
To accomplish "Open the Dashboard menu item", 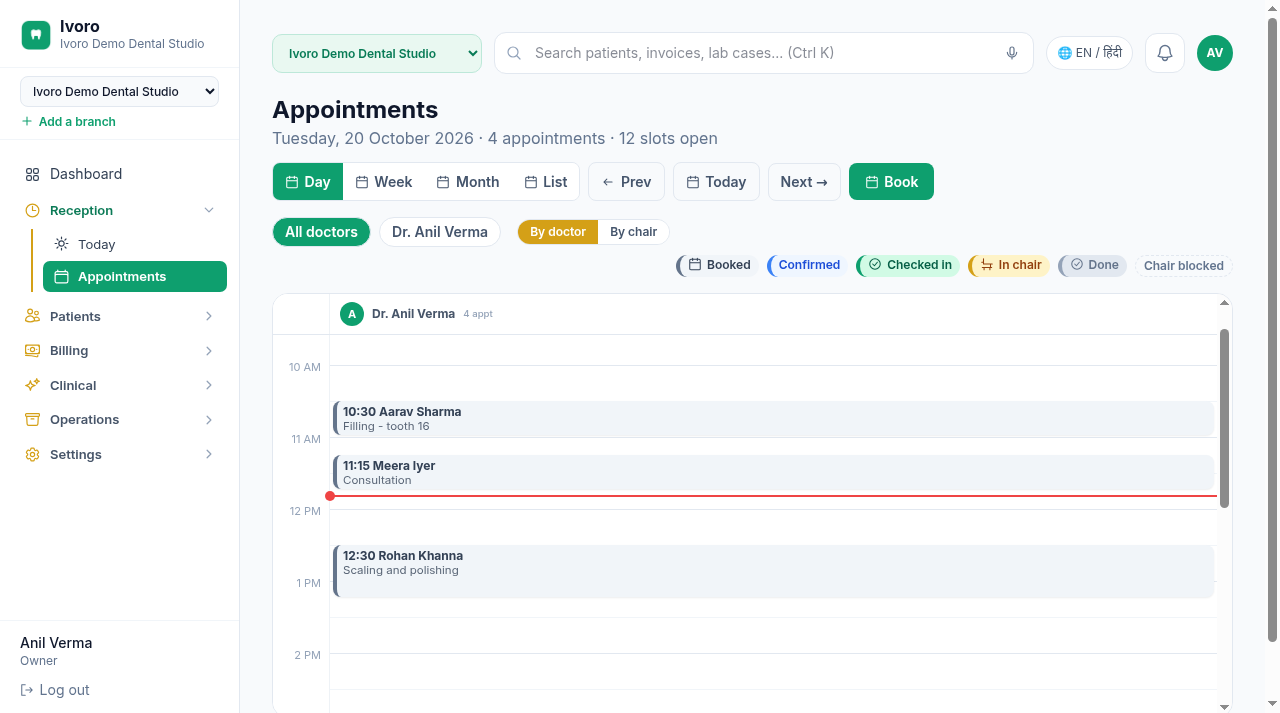I will point(120,174).
